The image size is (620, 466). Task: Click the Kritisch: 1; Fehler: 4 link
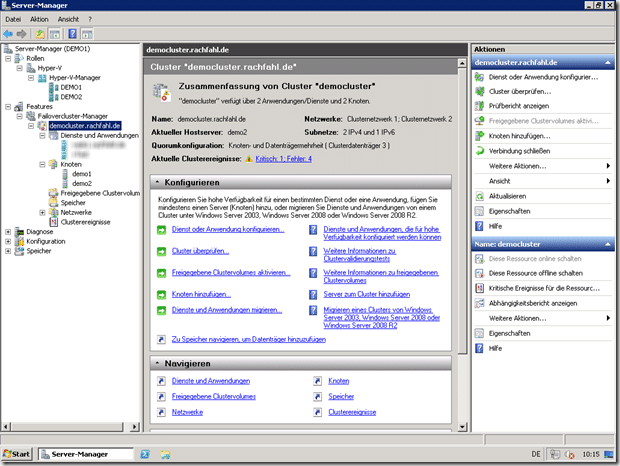284,159
